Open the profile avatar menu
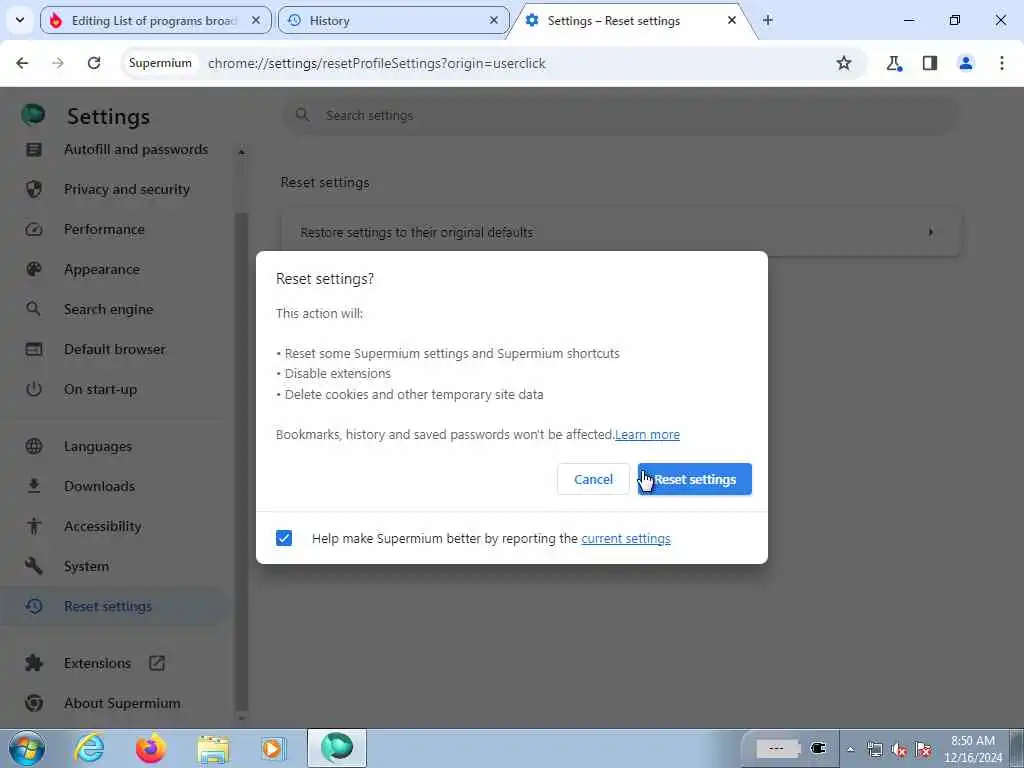This screenshot has height=768, width=1024. coord(966,63)
